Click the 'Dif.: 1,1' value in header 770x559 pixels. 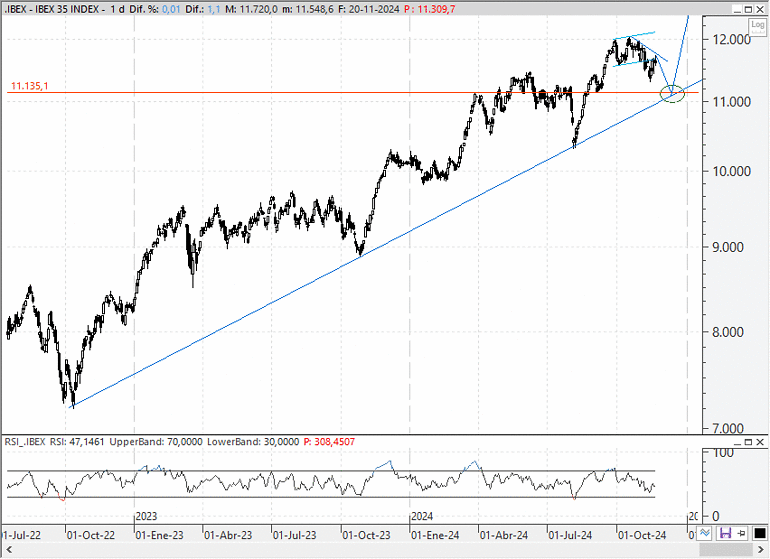coord(203,9)
